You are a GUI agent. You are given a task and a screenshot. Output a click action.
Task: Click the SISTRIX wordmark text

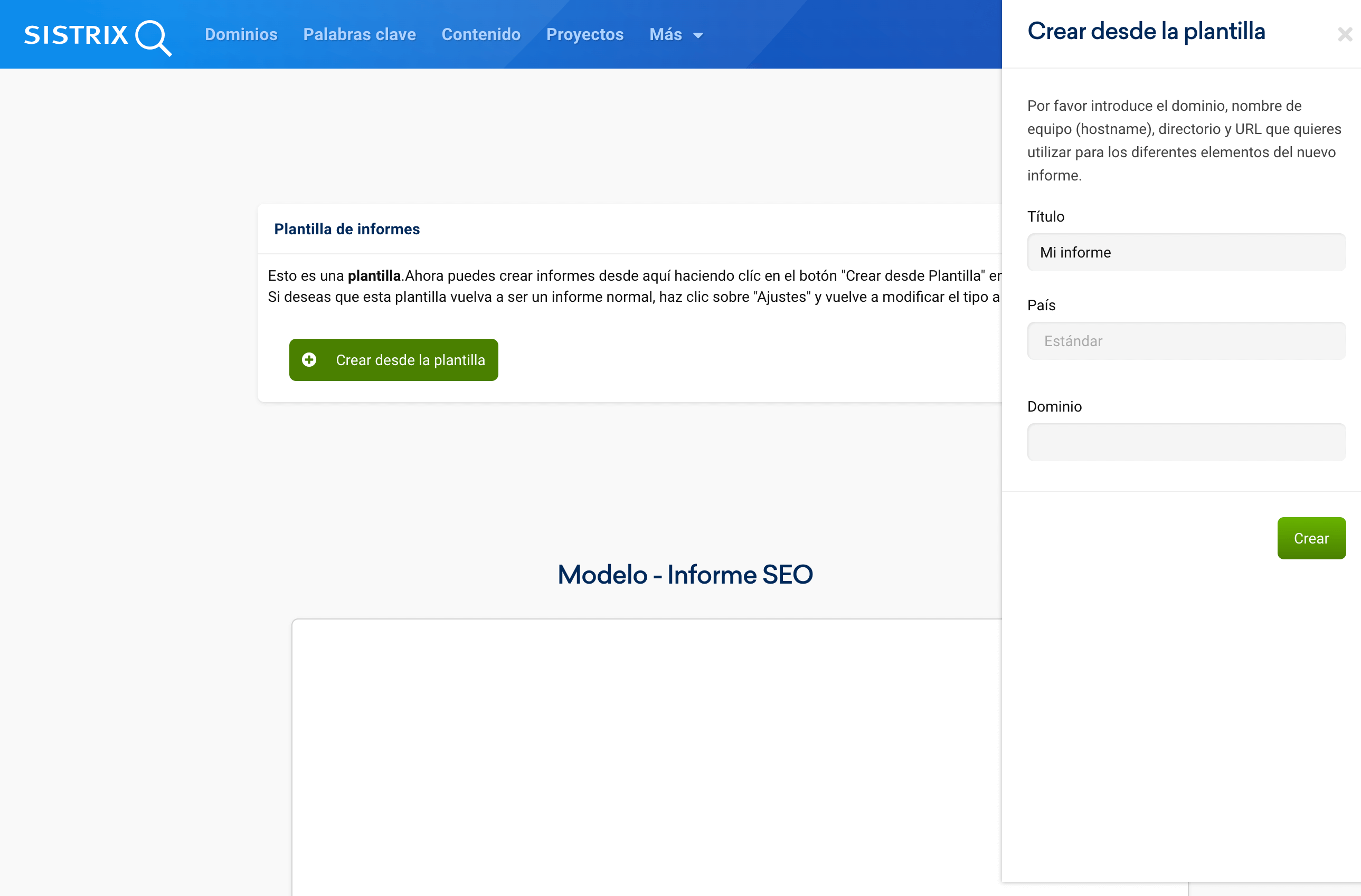point(76,35)
